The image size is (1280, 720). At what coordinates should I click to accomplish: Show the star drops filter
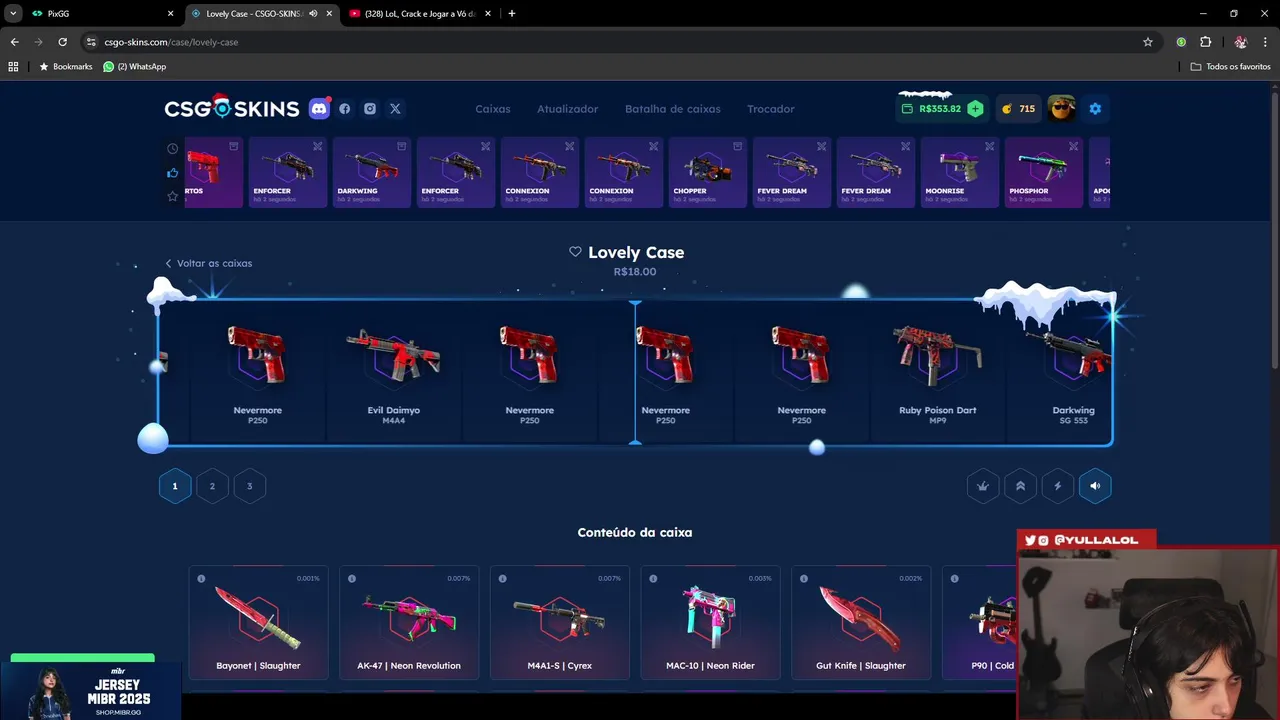(172, 196)
